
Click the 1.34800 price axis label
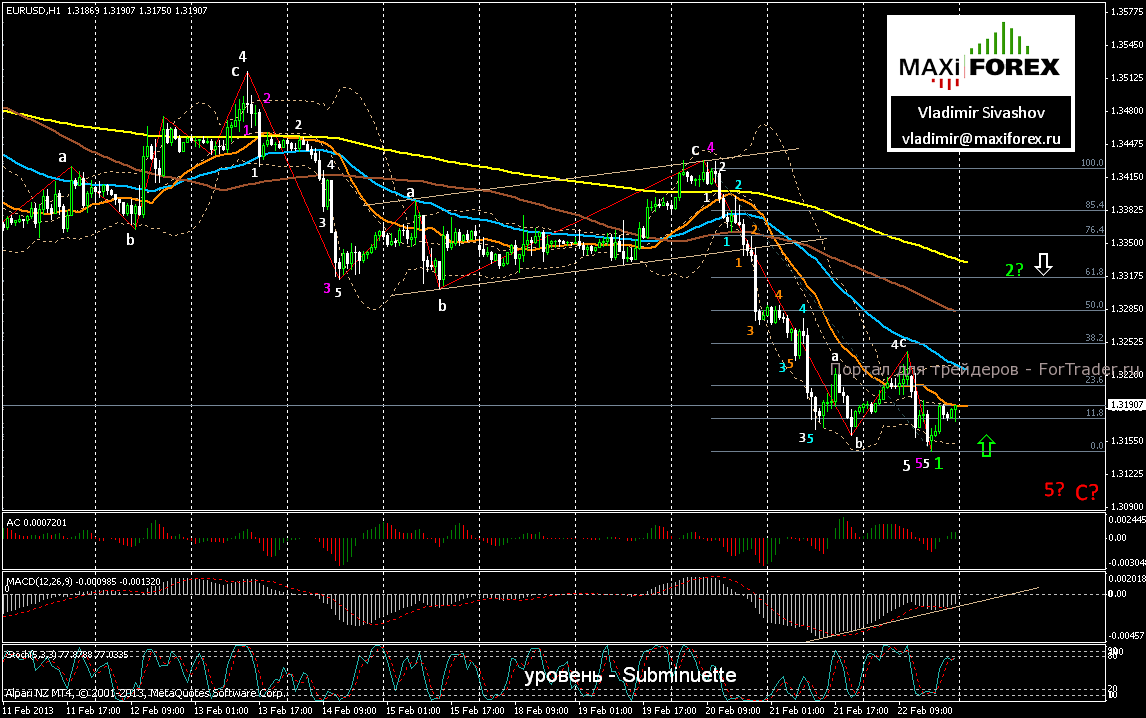coord(1126,111)
